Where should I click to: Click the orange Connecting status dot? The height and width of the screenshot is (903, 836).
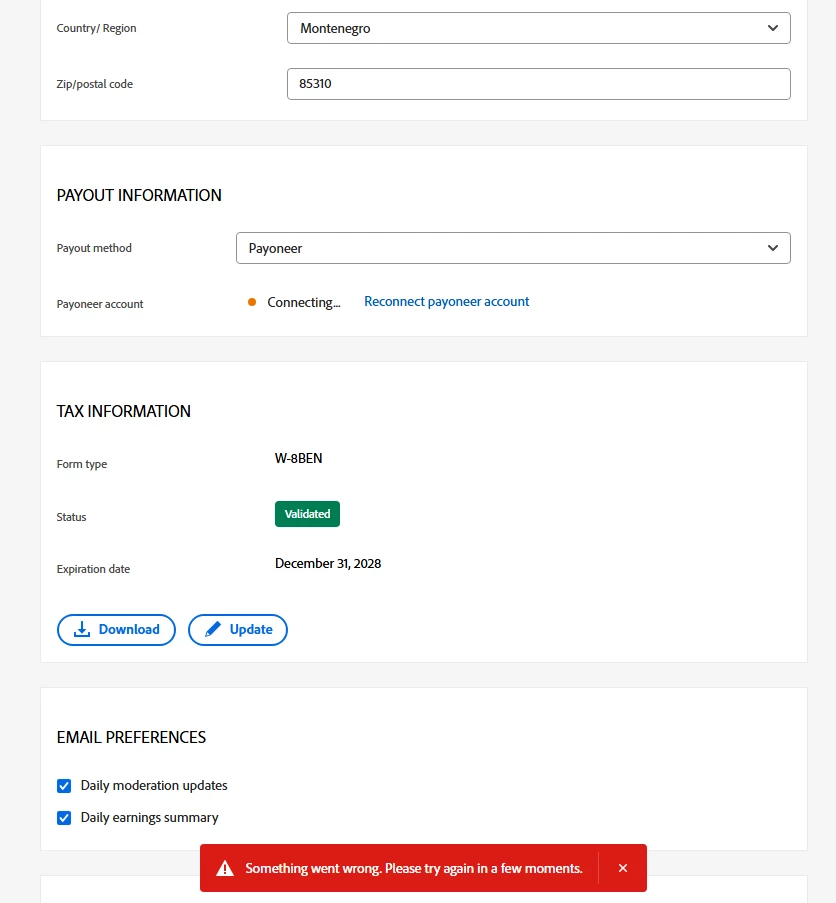coord(252,302)
